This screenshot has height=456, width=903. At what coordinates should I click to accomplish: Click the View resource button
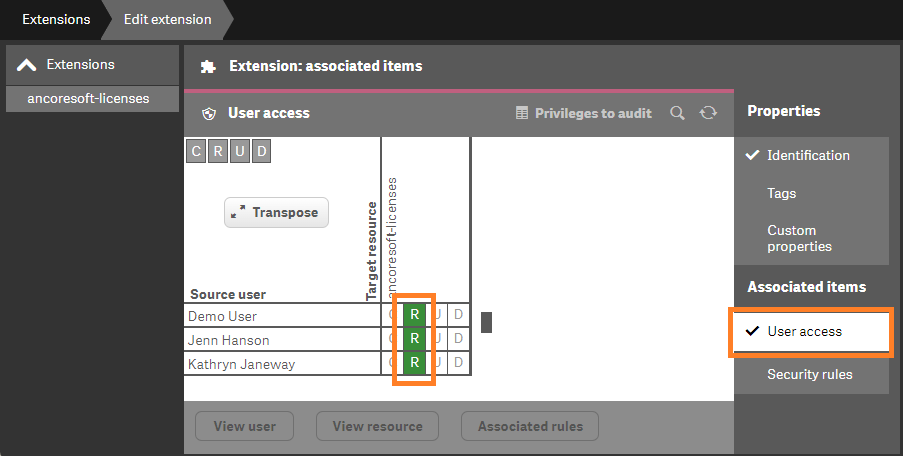[377, 426]
